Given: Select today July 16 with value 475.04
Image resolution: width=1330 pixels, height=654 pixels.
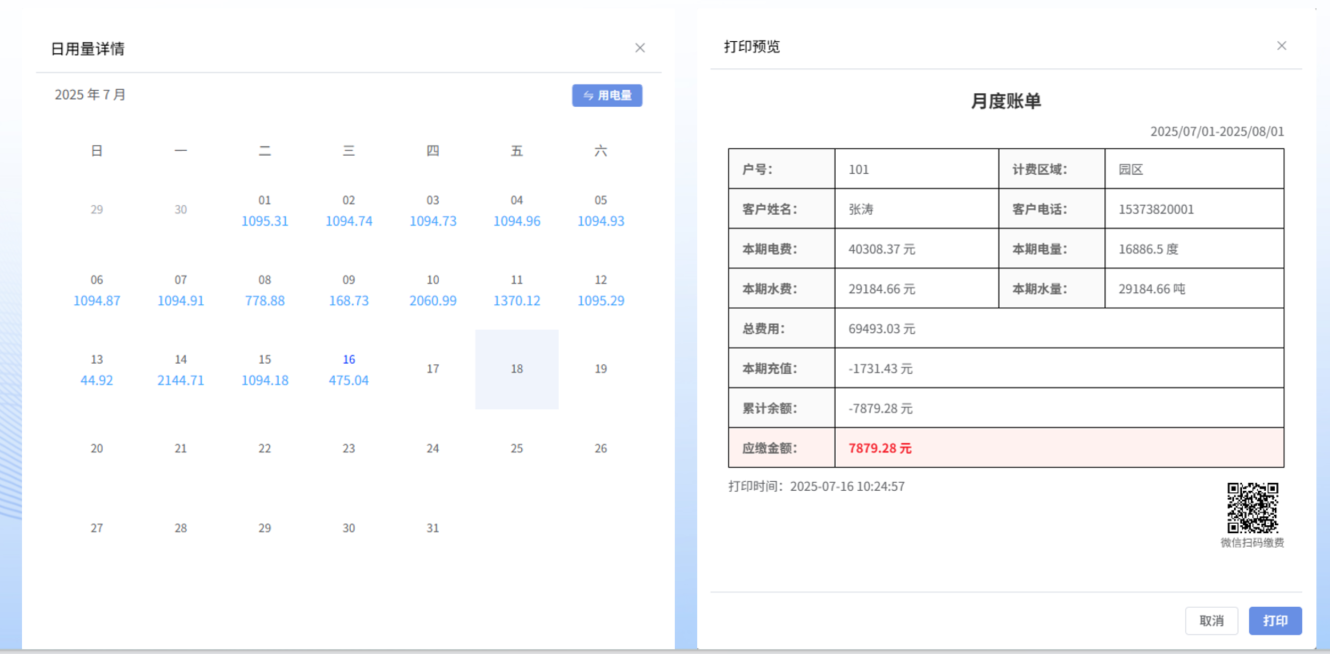Looking at the screenshot, I should [x=349, y=369].
